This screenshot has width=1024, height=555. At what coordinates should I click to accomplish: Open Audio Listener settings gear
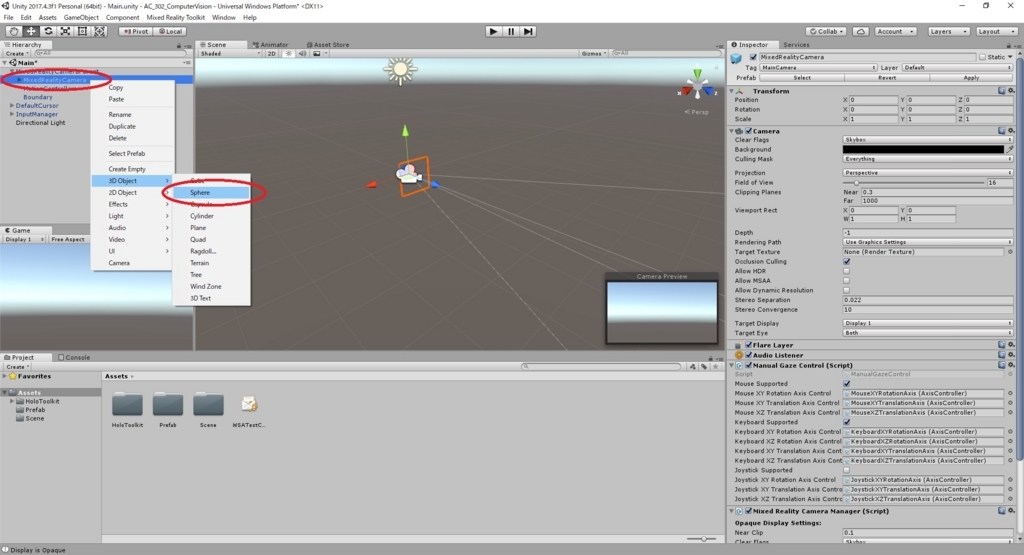click(x=1011, y=355)
